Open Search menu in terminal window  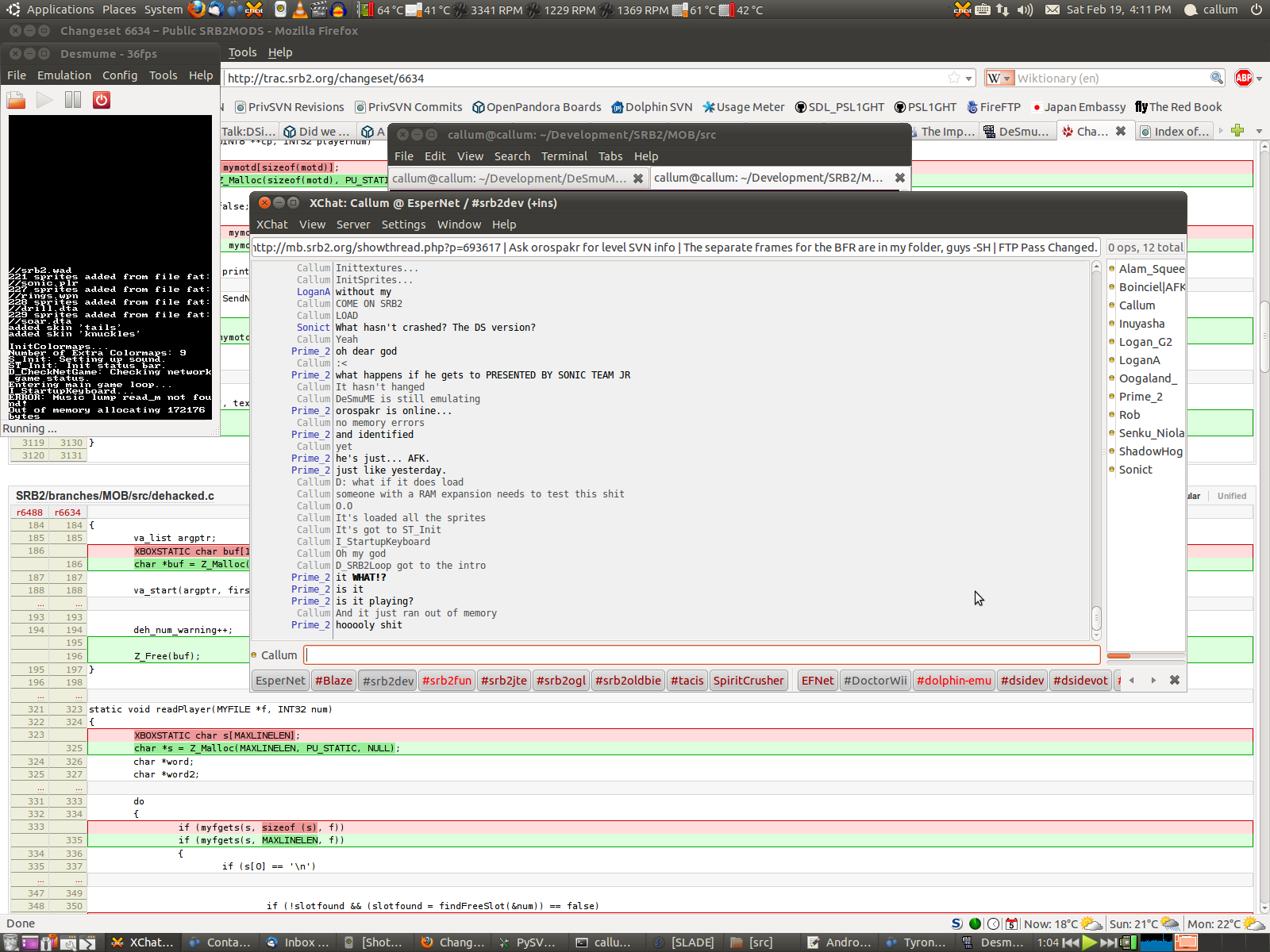(512, 156)
